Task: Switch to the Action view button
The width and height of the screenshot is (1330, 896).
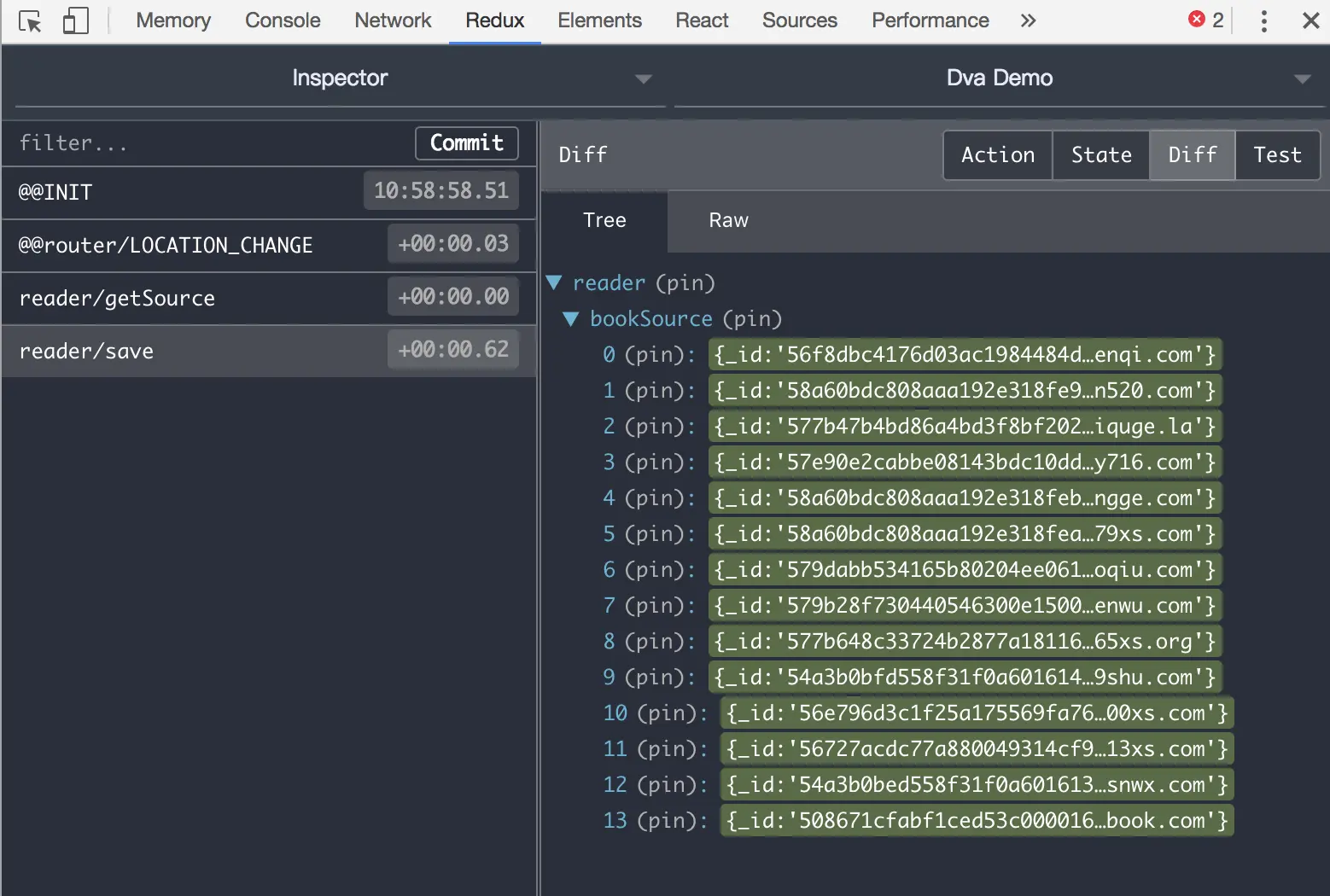Action: 998,155
